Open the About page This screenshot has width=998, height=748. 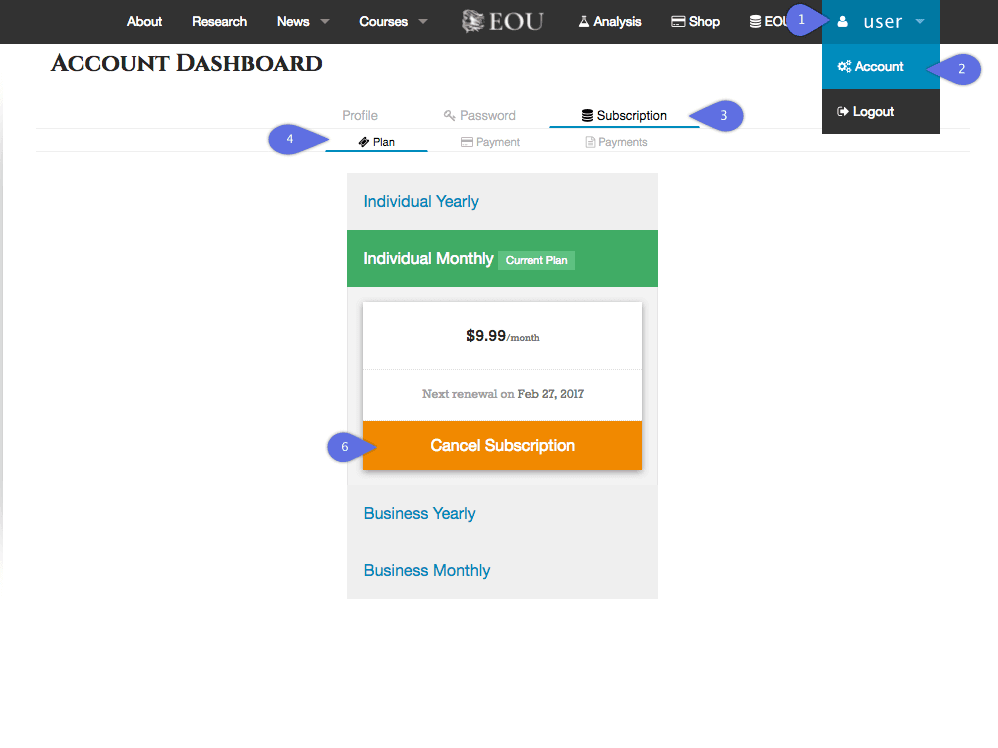pyautogui.click(x=144, y=22)
